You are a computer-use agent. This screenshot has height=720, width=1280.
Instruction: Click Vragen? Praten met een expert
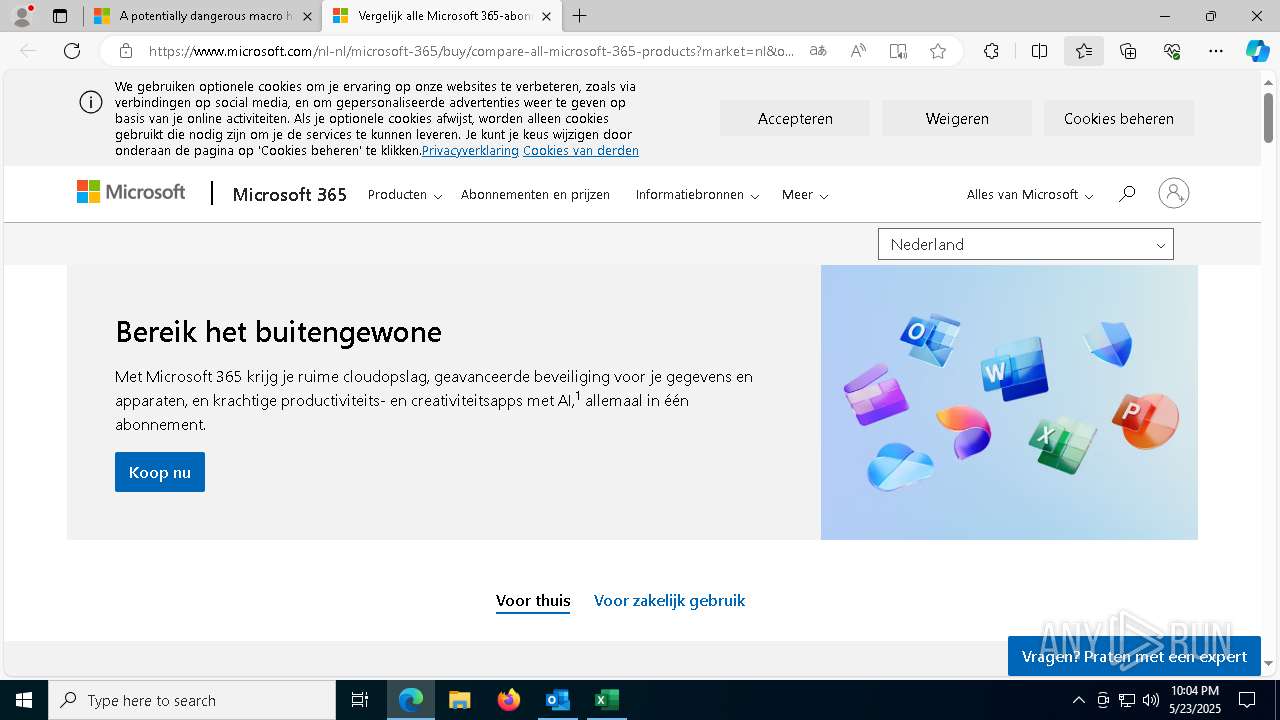(x=1134, y=656)
